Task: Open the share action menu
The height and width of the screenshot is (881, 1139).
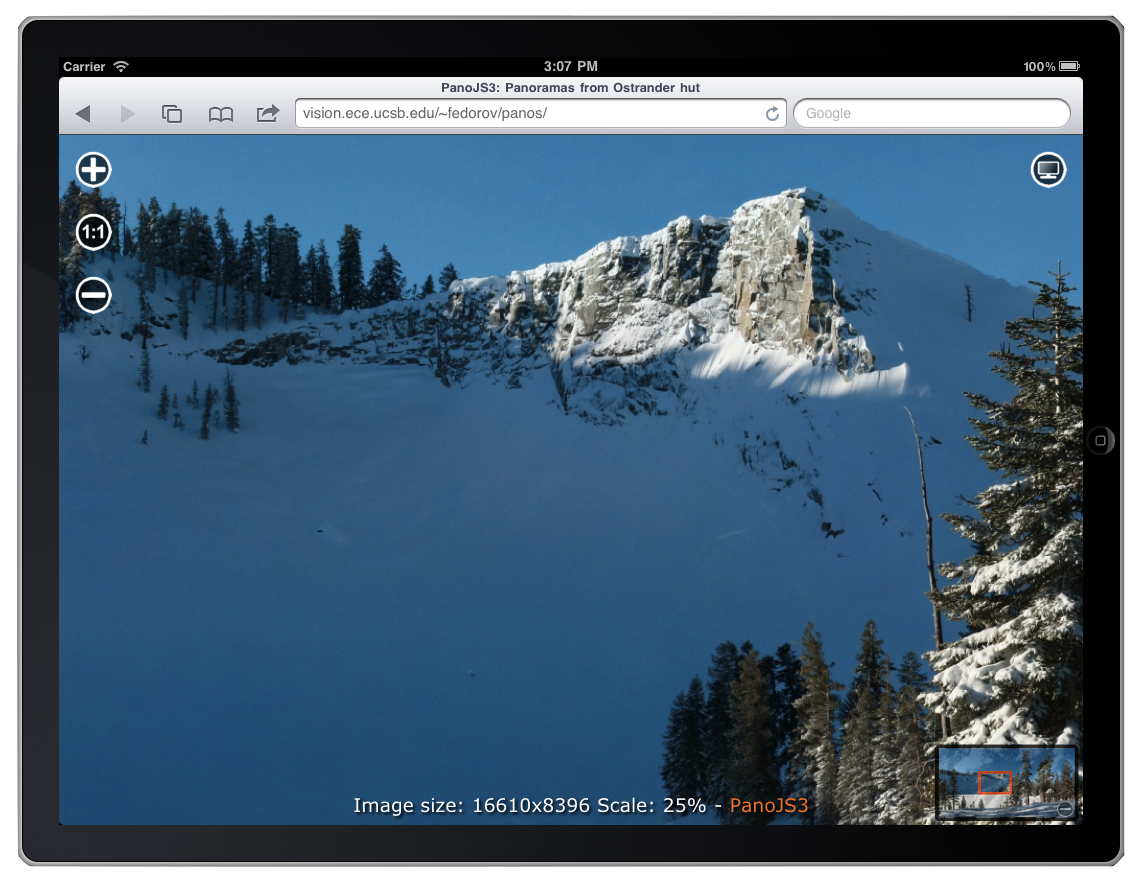Action: coord(268,113)
